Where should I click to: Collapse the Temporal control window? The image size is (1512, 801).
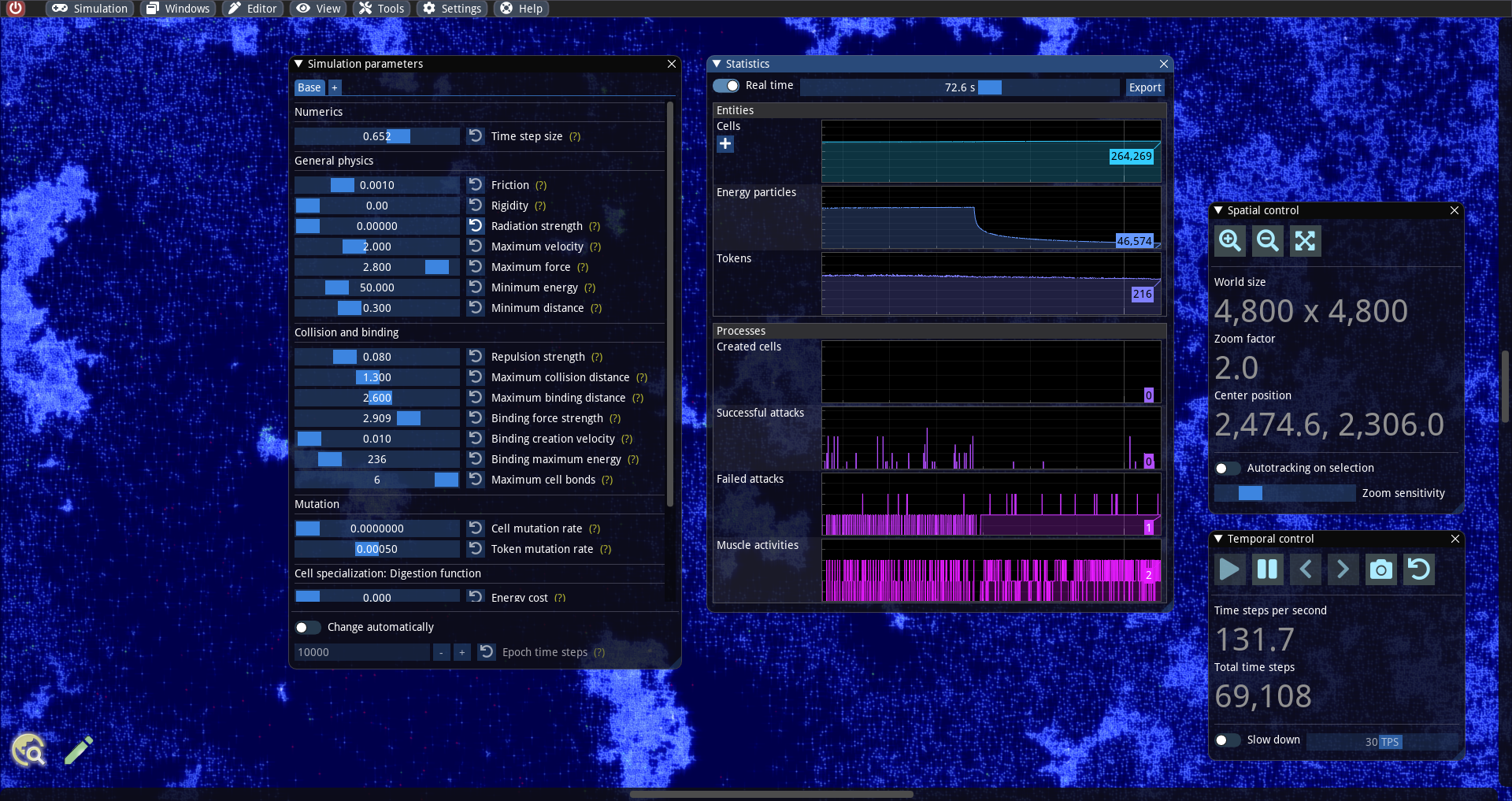tap(1218, 539)
